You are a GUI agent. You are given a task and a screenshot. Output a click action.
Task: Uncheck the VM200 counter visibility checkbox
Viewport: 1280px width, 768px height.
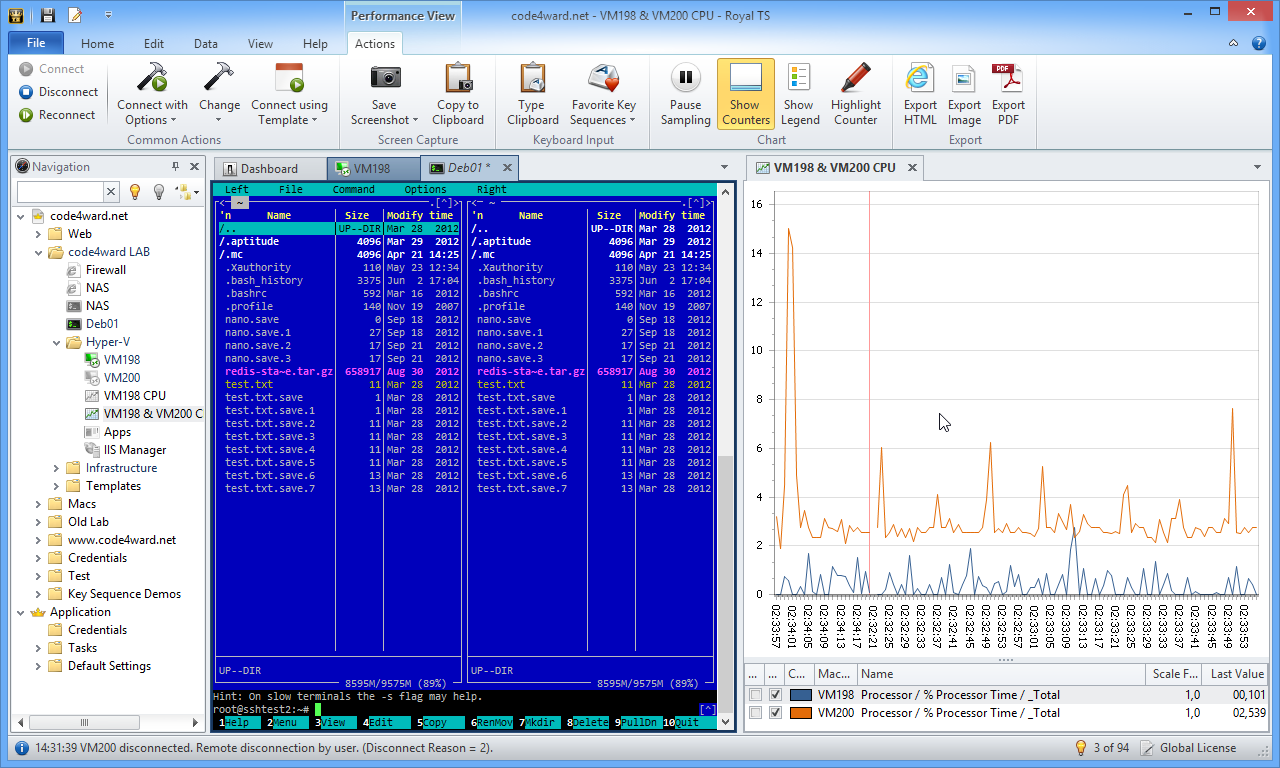point(776,713)
